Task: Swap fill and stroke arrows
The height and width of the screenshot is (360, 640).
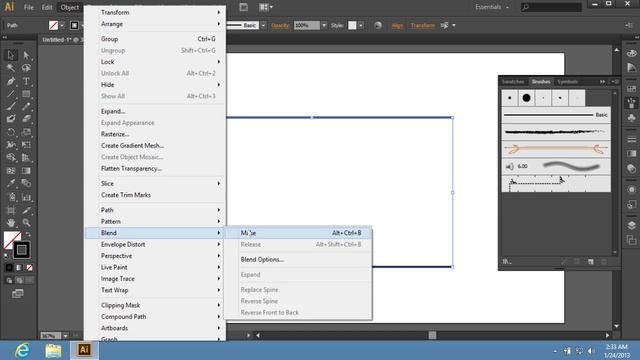Action: pyautogui.click(x=28, y=235)
